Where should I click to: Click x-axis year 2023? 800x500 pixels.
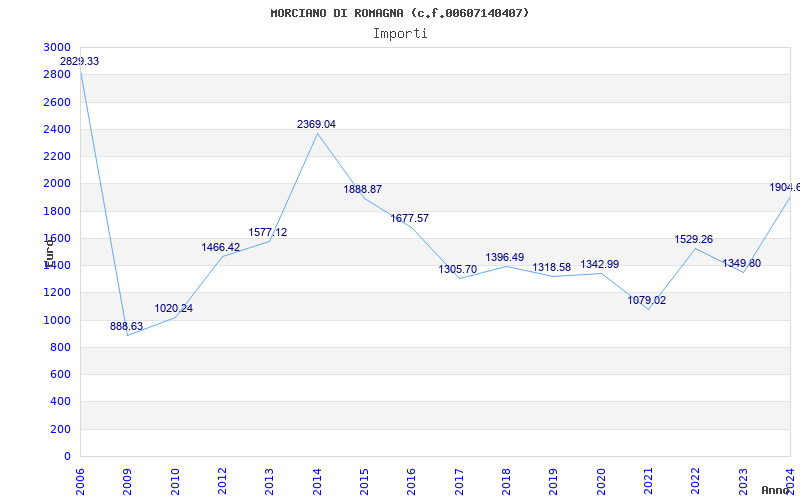coord(743,482)
